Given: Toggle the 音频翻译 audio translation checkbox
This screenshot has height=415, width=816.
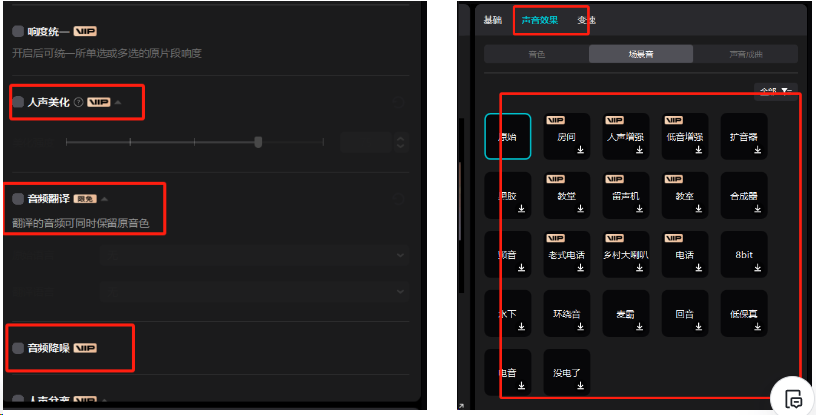Looking at the screenshot, I should (18, 199).
